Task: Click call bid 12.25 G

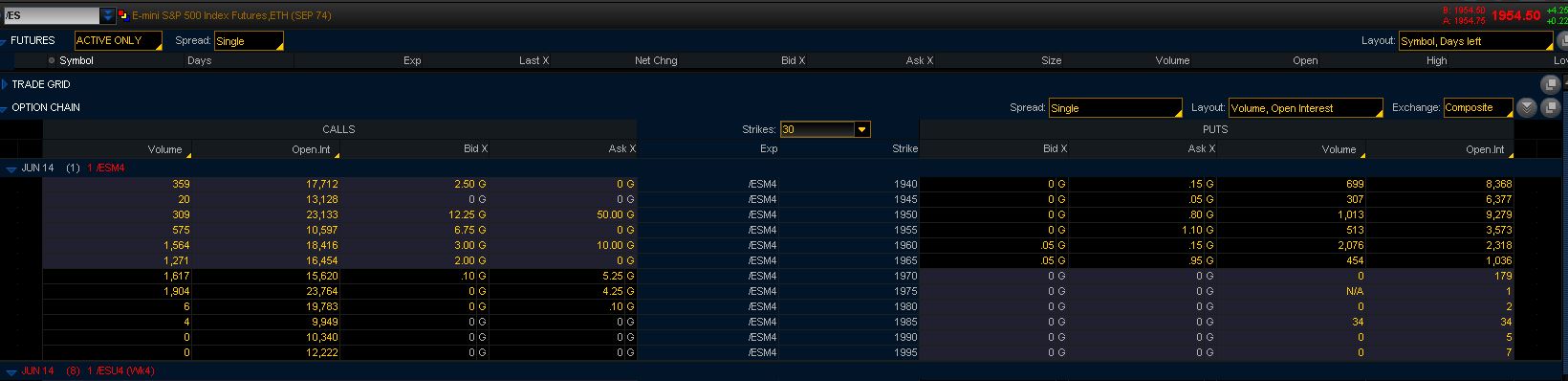Action: pyautogui.click(x=468, y=214)
